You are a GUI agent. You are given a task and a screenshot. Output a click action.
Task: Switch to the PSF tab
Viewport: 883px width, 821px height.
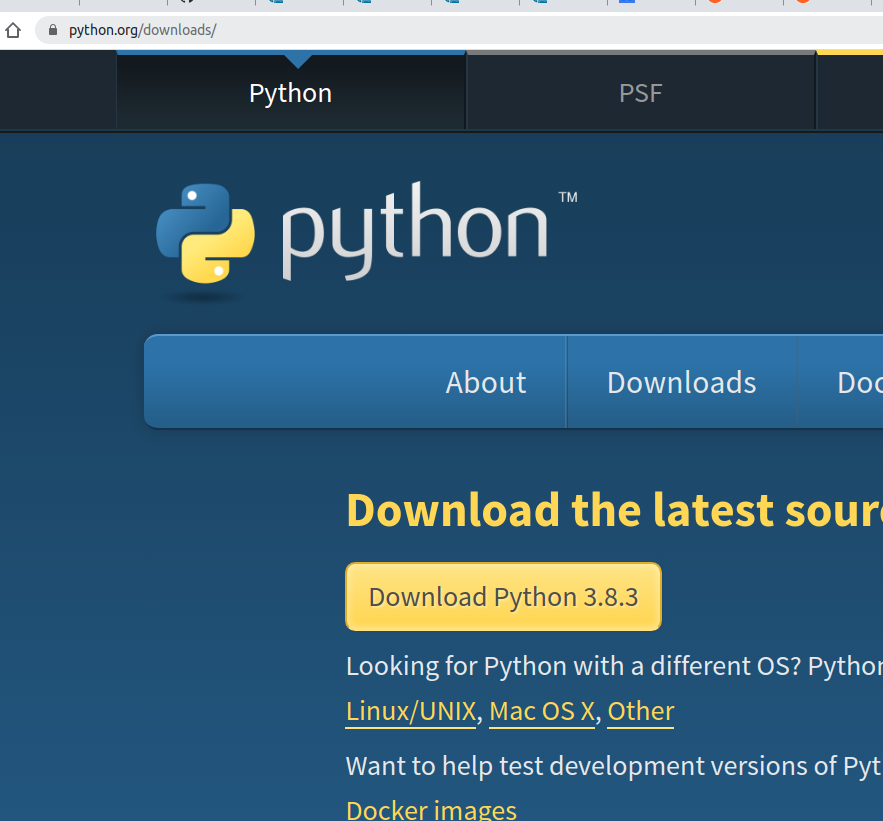point(639,92)
